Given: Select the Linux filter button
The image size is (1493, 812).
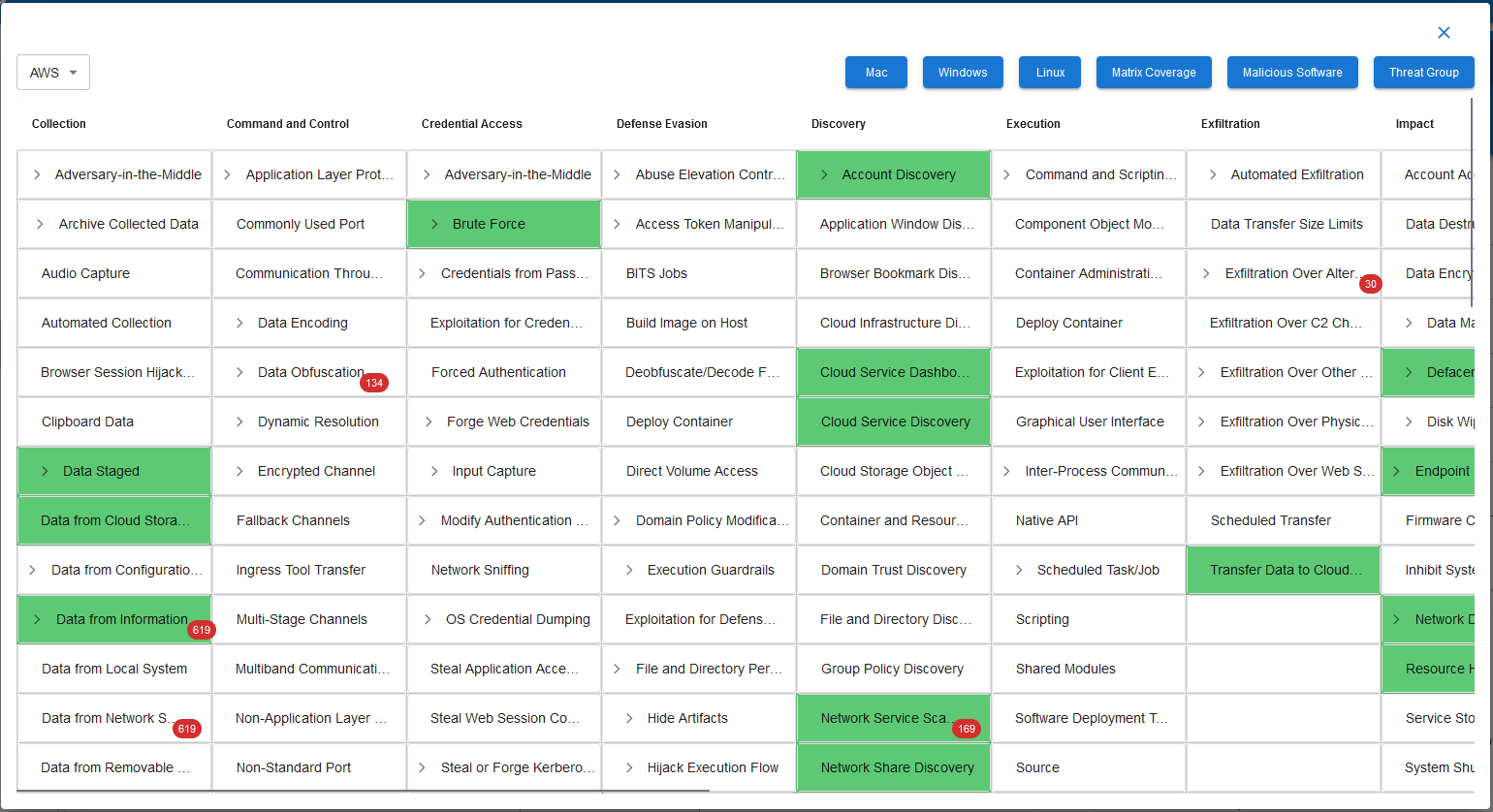Looking at the screenshot, I should 1049,73.
